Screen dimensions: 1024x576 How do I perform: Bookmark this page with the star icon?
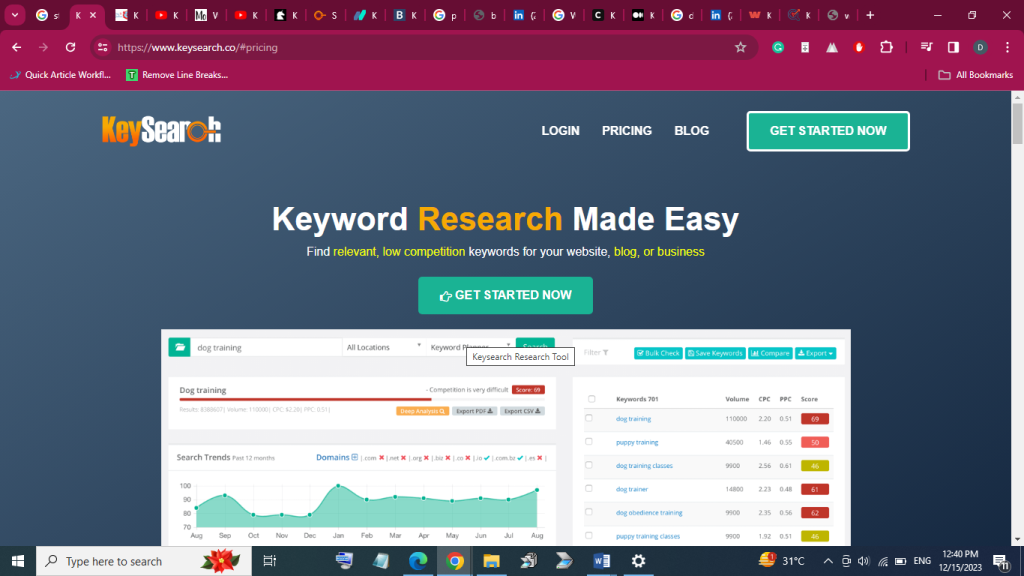click(740, 47)
